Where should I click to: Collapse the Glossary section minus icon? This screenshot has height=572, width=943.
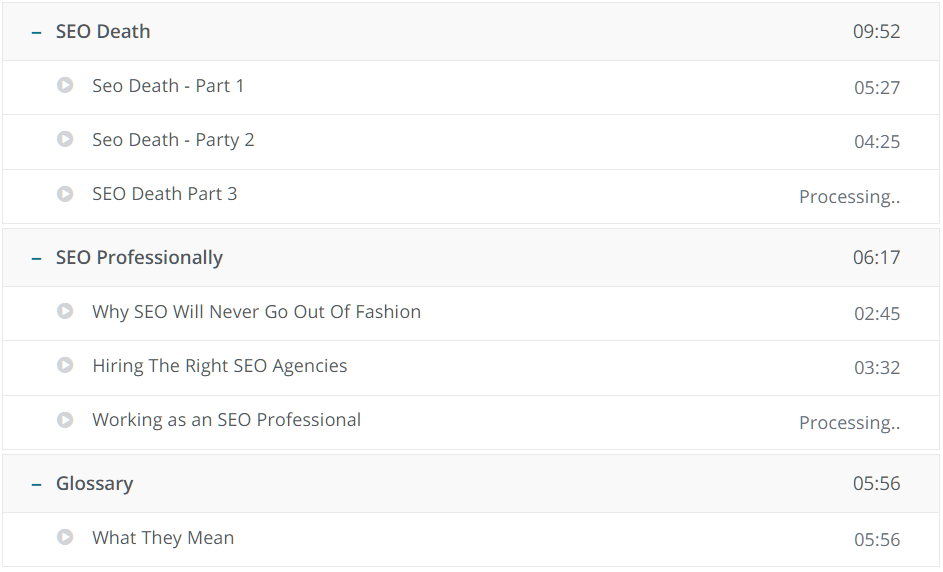(37, 484)
